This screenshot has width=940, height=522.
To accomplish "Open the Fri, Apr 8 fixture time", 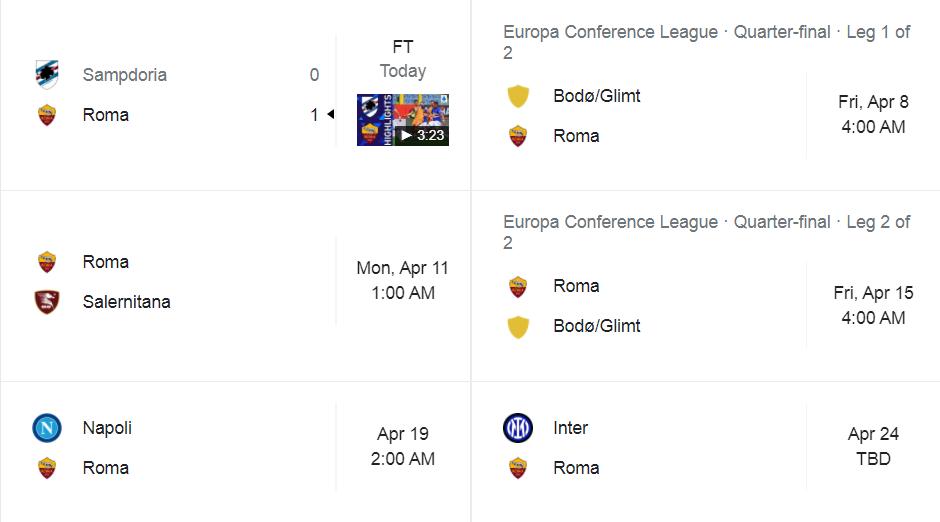I will pyautogui.click(x=873, y=114).
